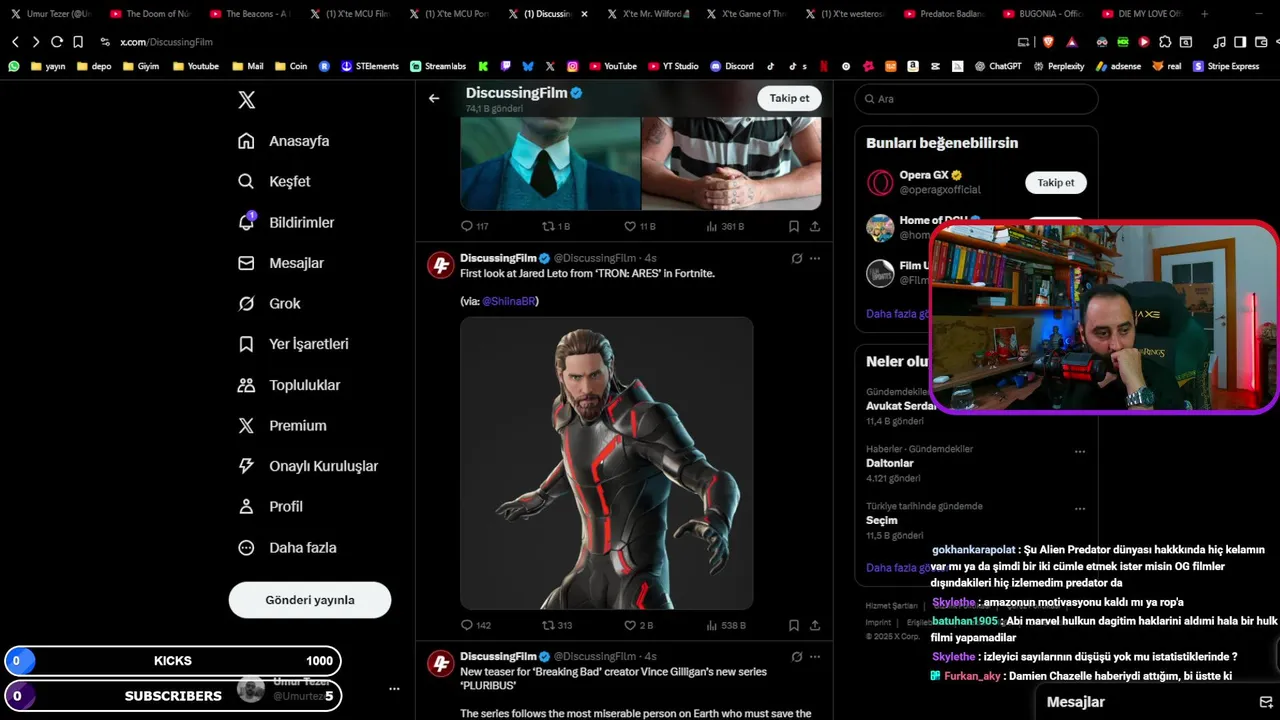Viewport: 1280px width, 720px height.
Task: Click the Gönderi yayınla button
Action: 310,600
